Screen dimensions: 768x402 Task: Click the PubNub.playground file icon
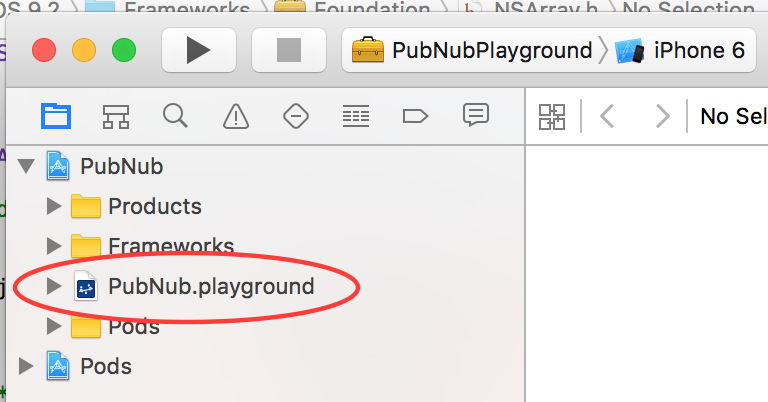click(86, 286)
